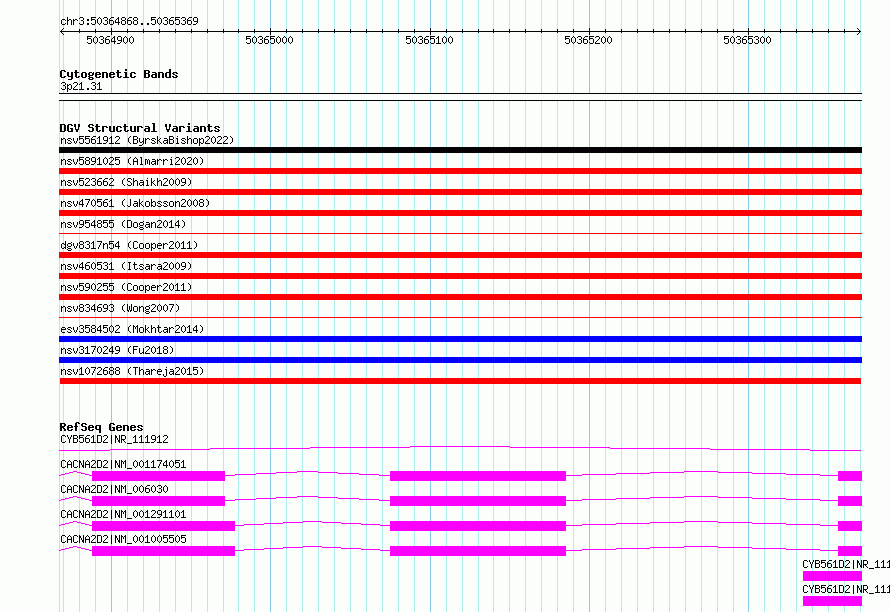Click last exon of CACNA2D2|NM_001005505 at right edge
890x612 pixels.
(850, 551)
